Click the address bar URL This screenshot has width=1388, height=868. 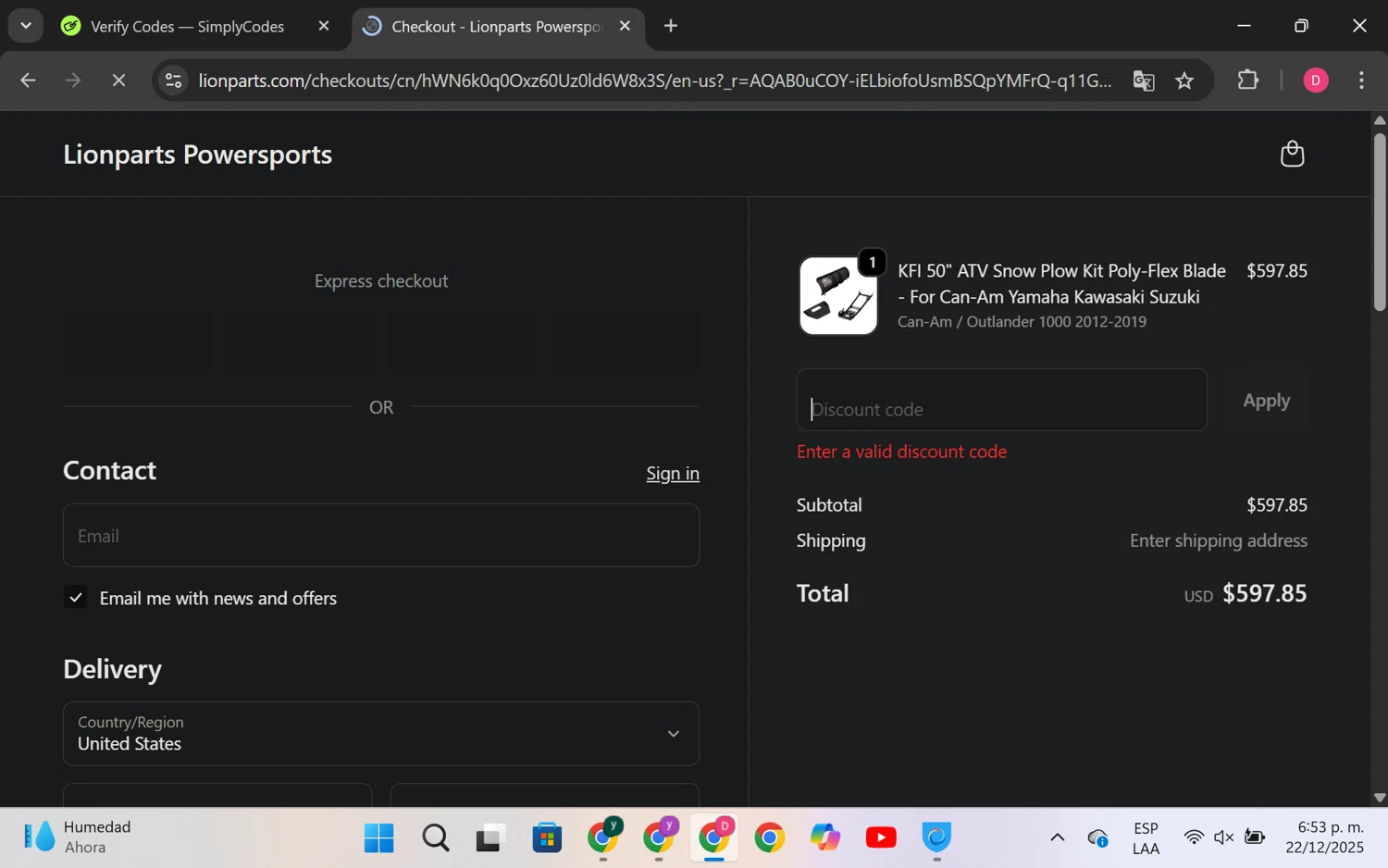(x=655, y=81)
